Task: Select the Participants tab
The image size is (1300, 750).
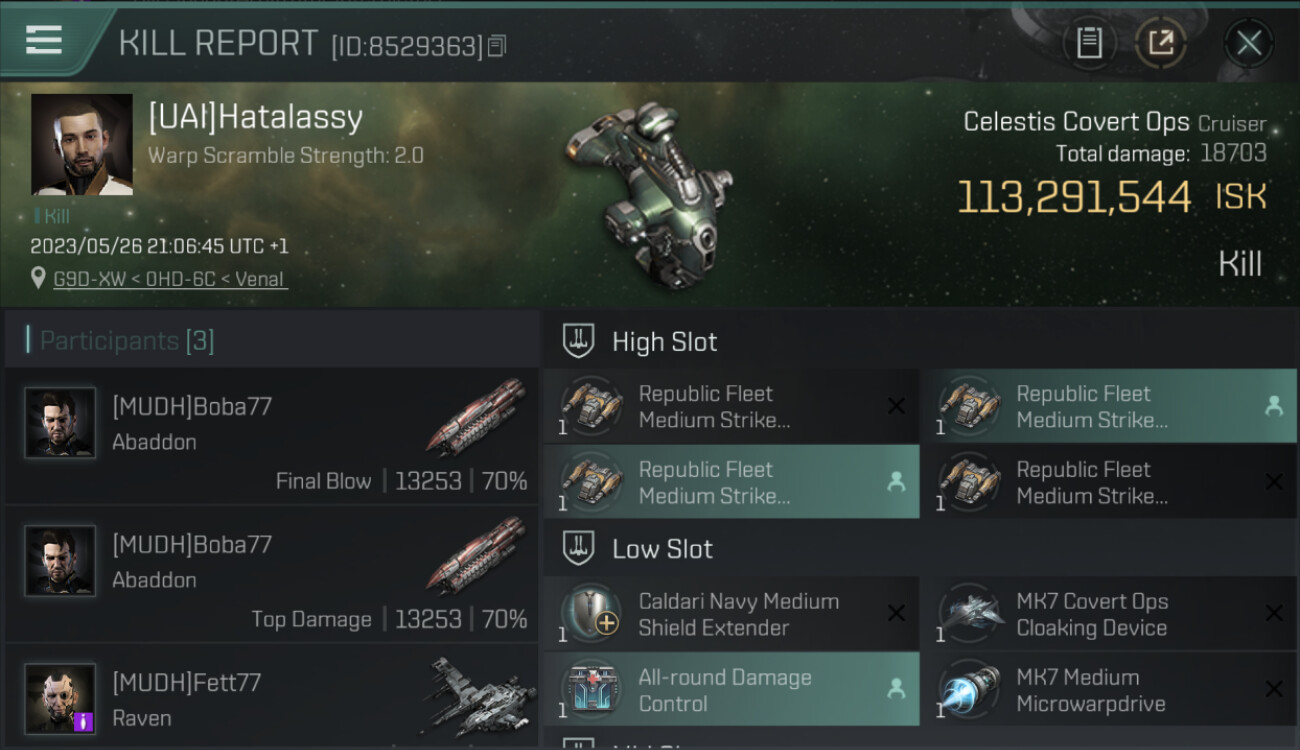Action: [x=126, y=341]
